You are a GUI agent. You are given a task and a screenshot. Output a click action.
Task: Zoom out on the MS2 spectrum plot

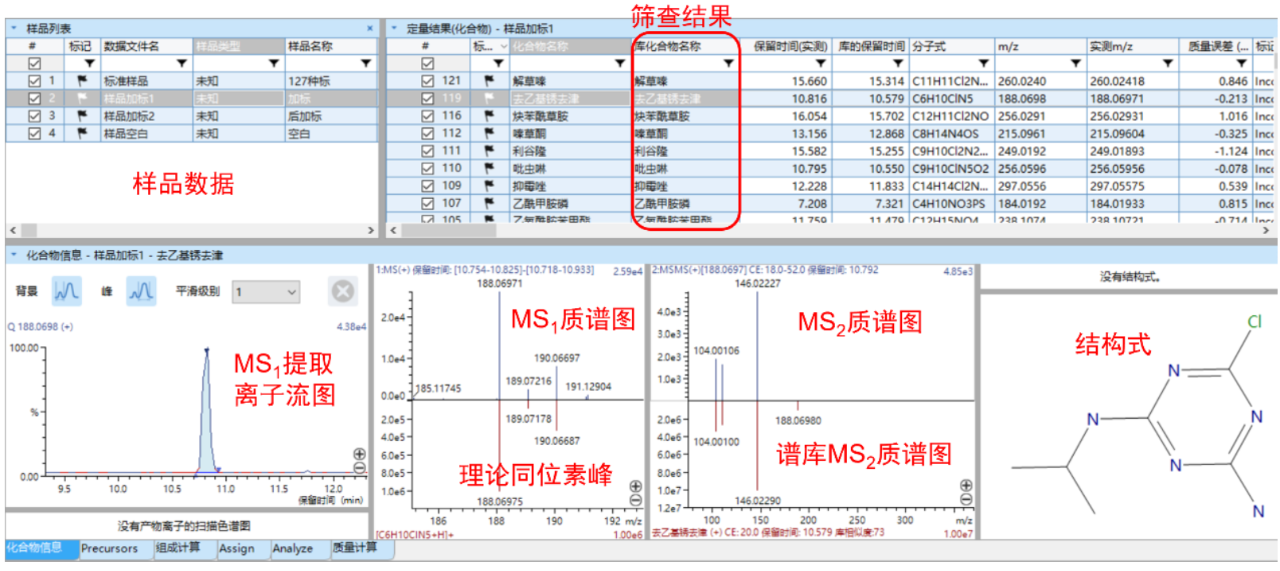pos(966,499)
